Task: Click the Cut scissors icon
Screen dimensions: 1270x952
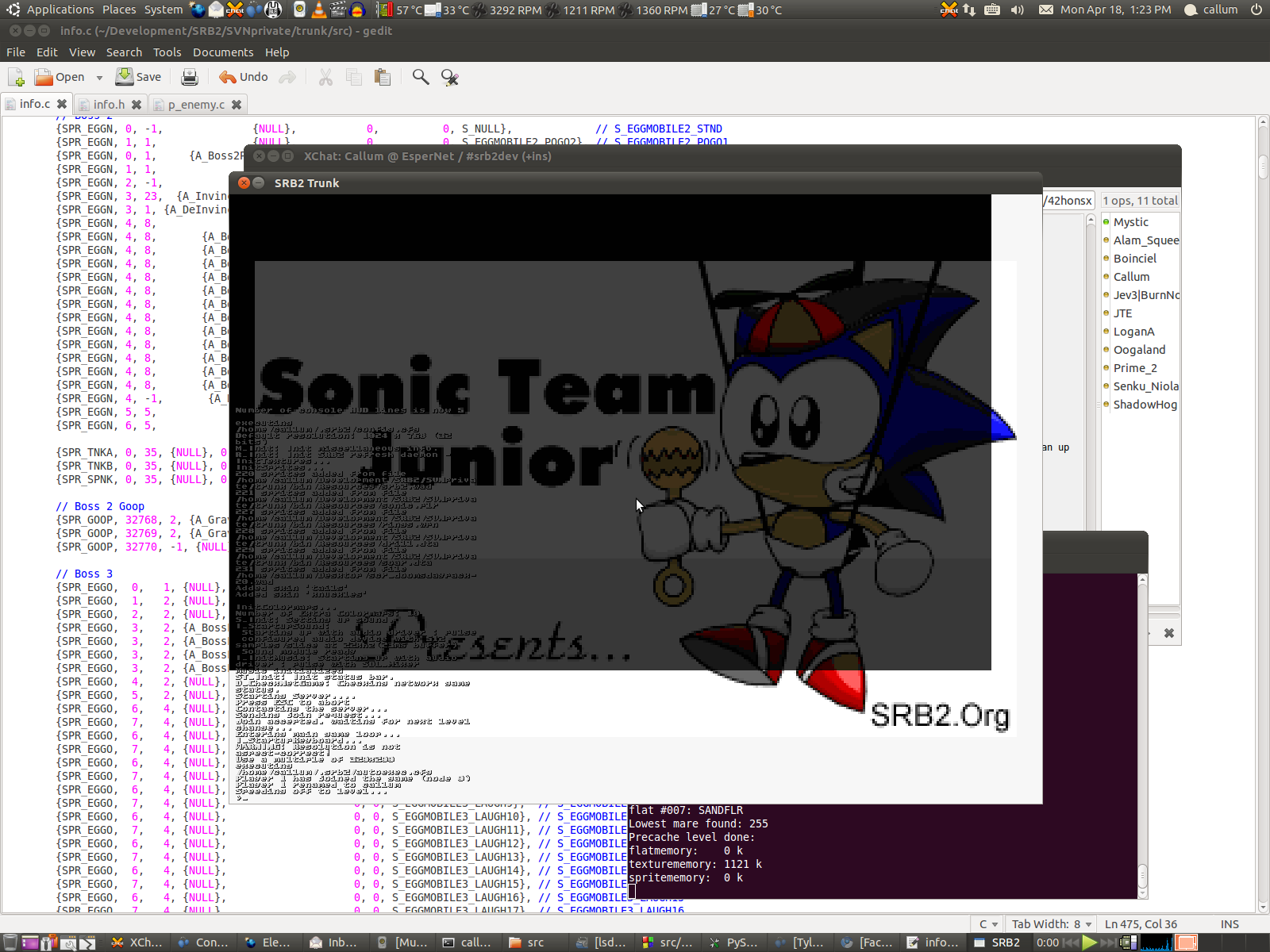Action: [325, 77]
